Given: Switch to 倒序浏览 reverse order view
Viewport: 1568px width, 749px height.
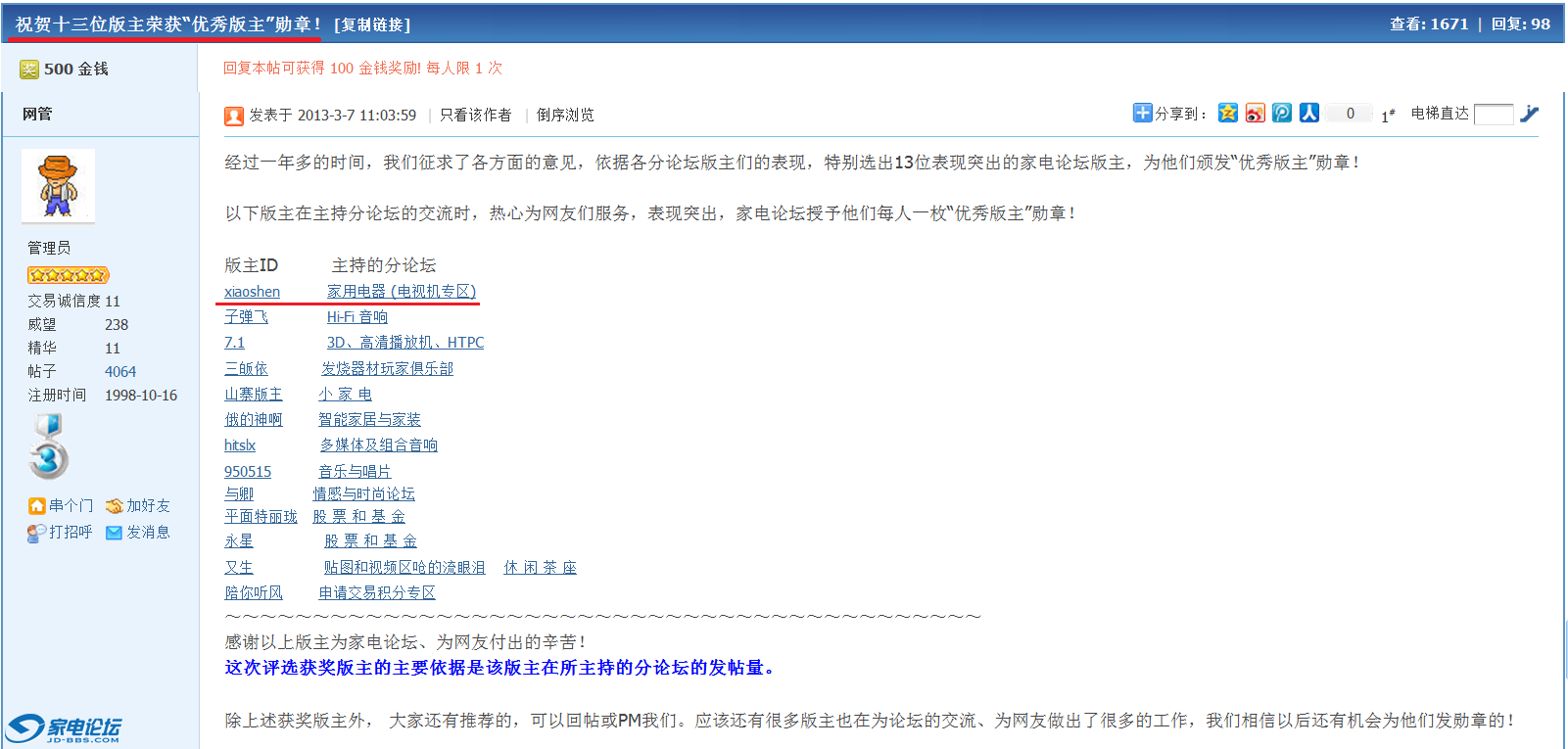Looking at the screenshot, I should [565, 116].
